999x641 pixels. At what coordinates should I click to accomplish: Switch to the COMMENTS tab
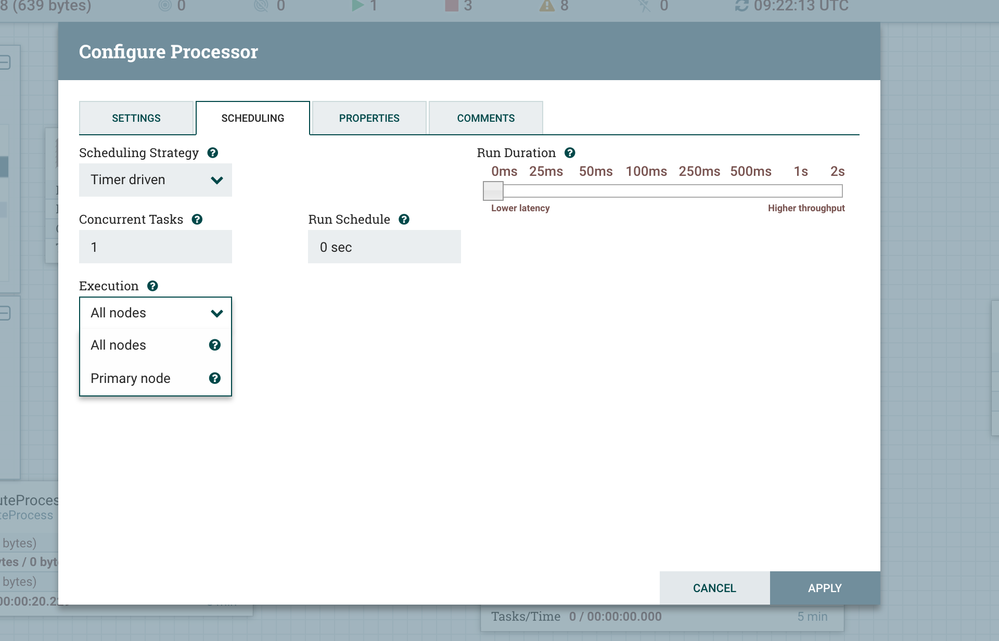[x=485, y=117]
